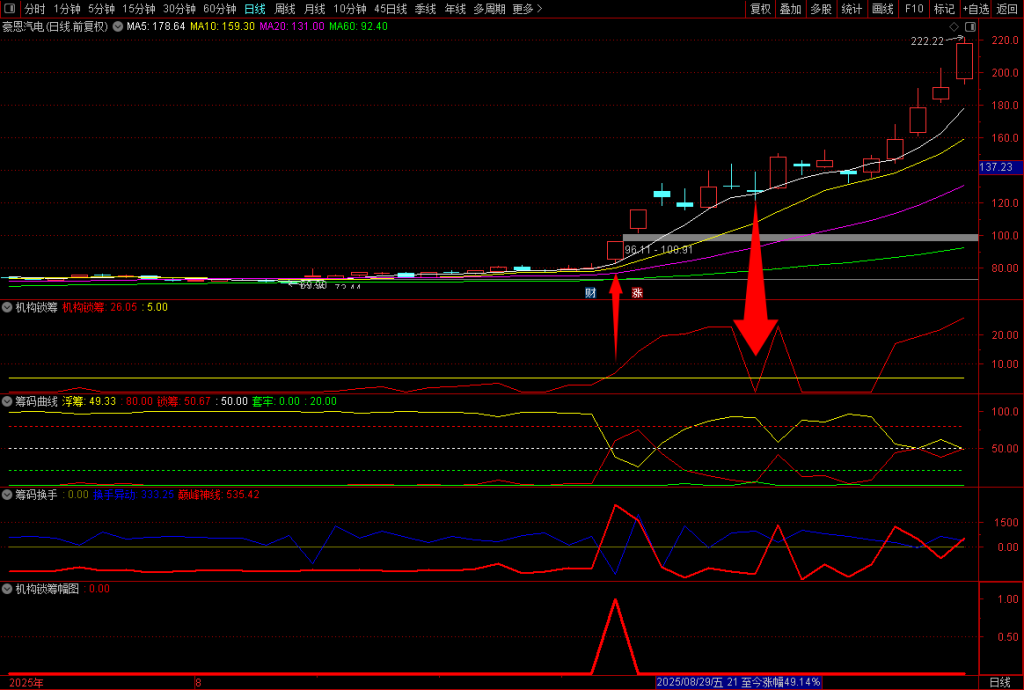
Task: Switch to the 周线 weekly period tab
Action: click(x=286, y=9)
